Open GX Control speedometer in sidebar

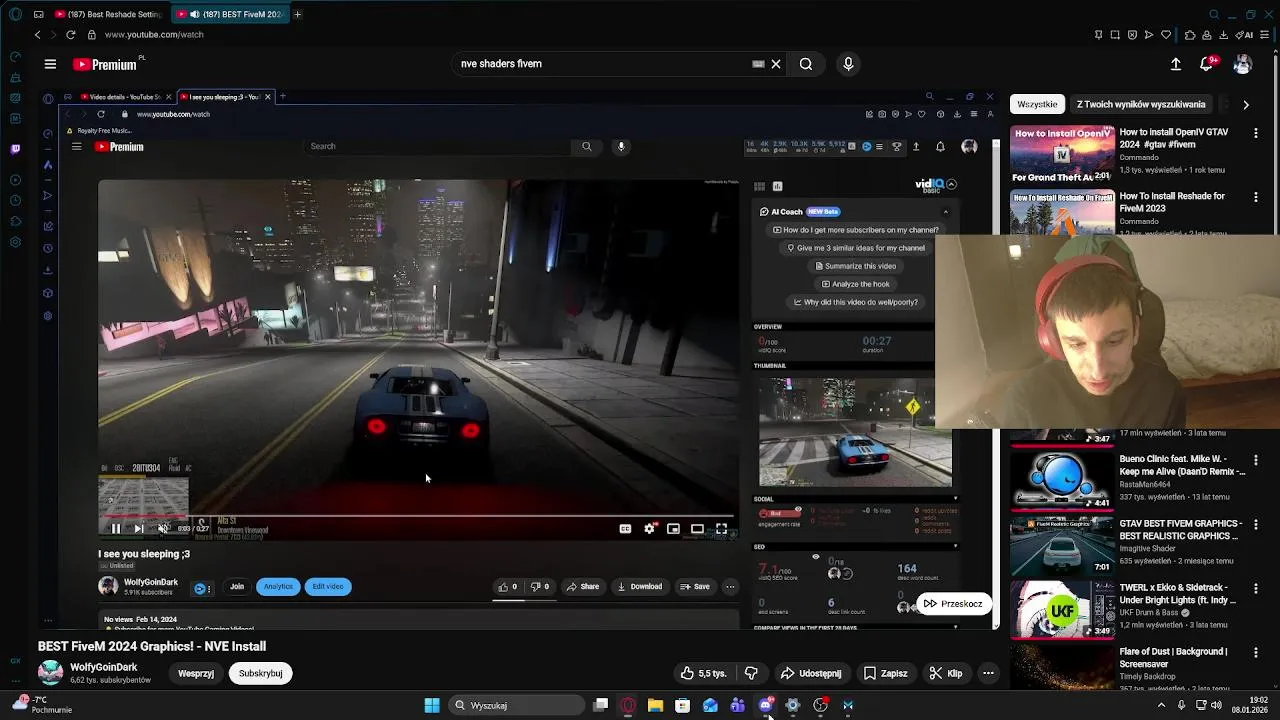tap(15, 57)
